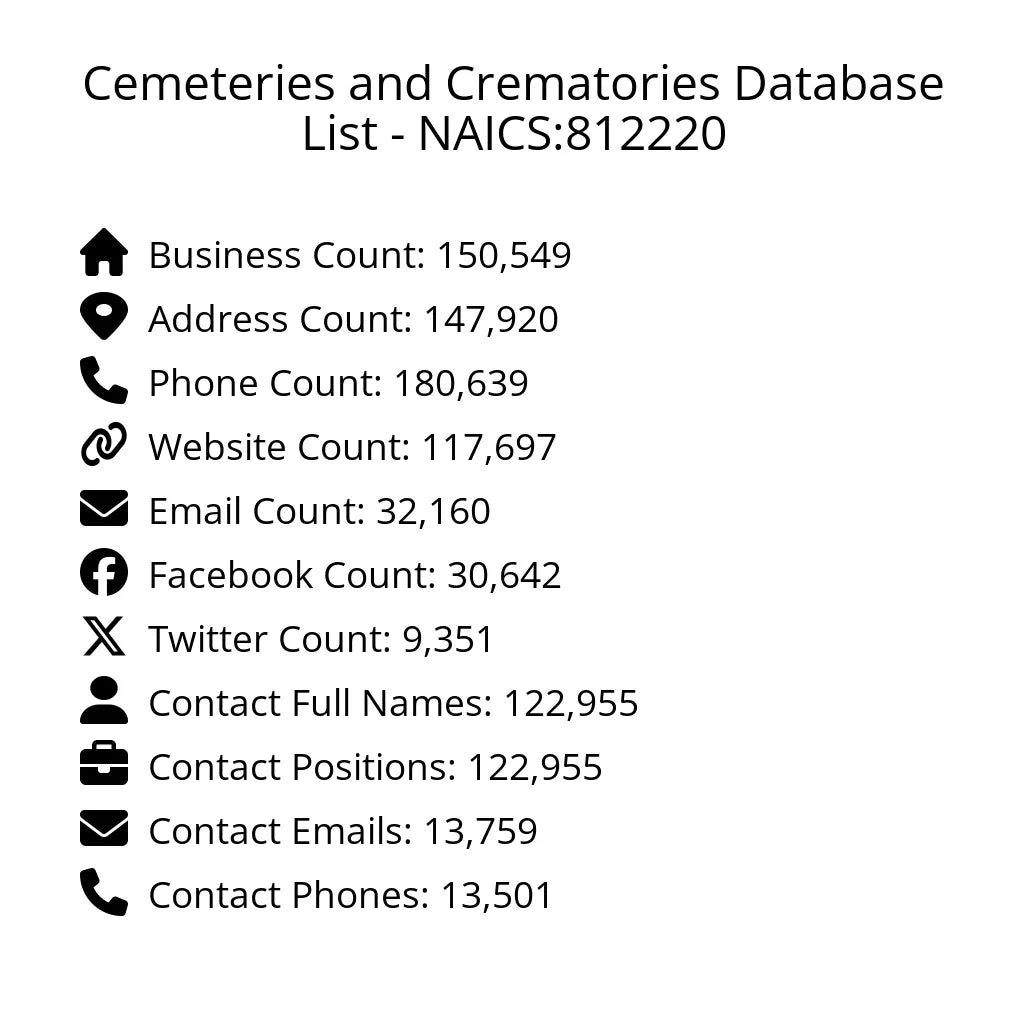The width and height of the screenshot is (1024, 1024).
Task: Click the Contact Full Names: 122,955 text
Action: point(393,703)
